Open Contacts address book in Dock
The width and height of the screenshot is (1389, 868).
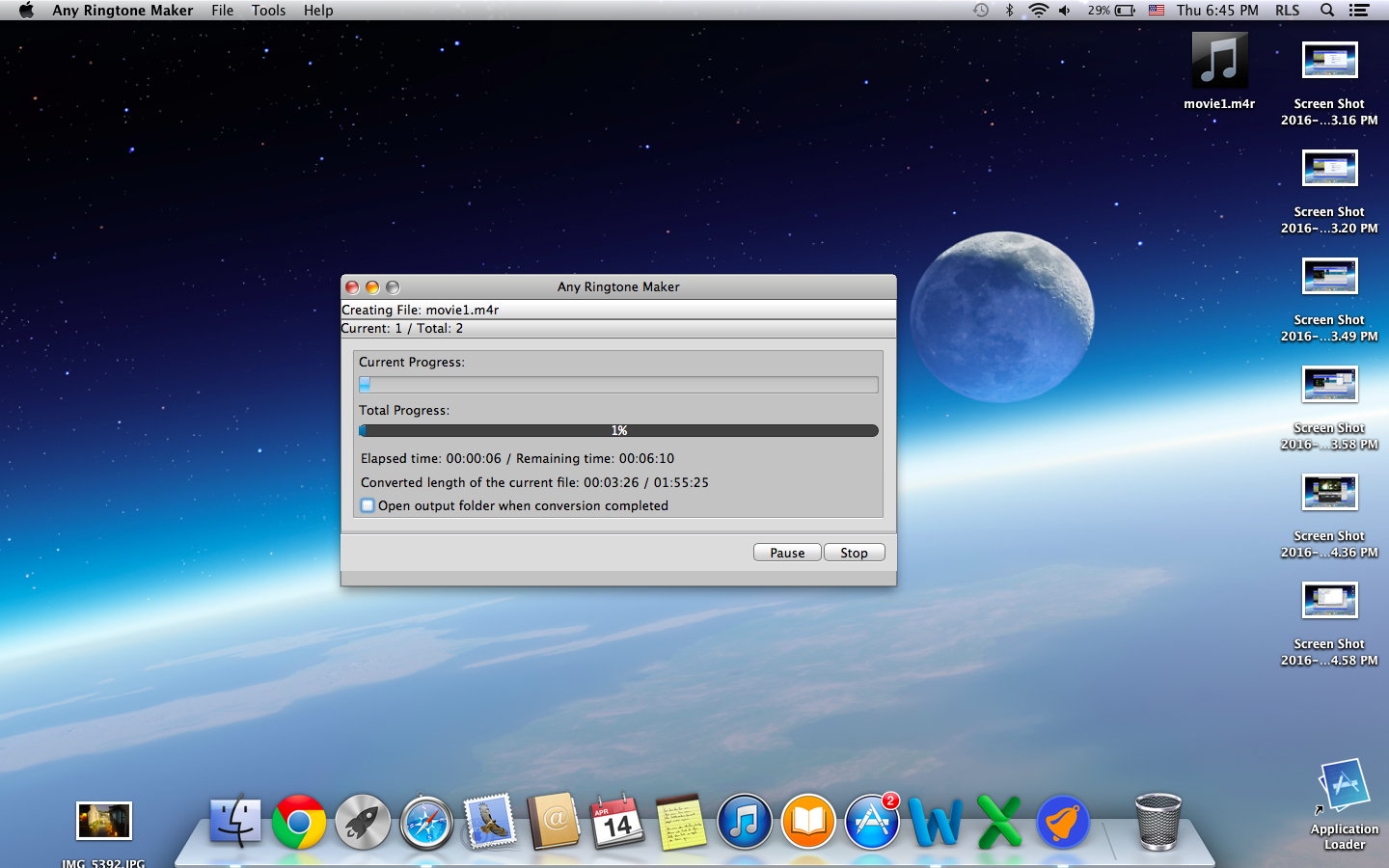[x=554, y=822]
